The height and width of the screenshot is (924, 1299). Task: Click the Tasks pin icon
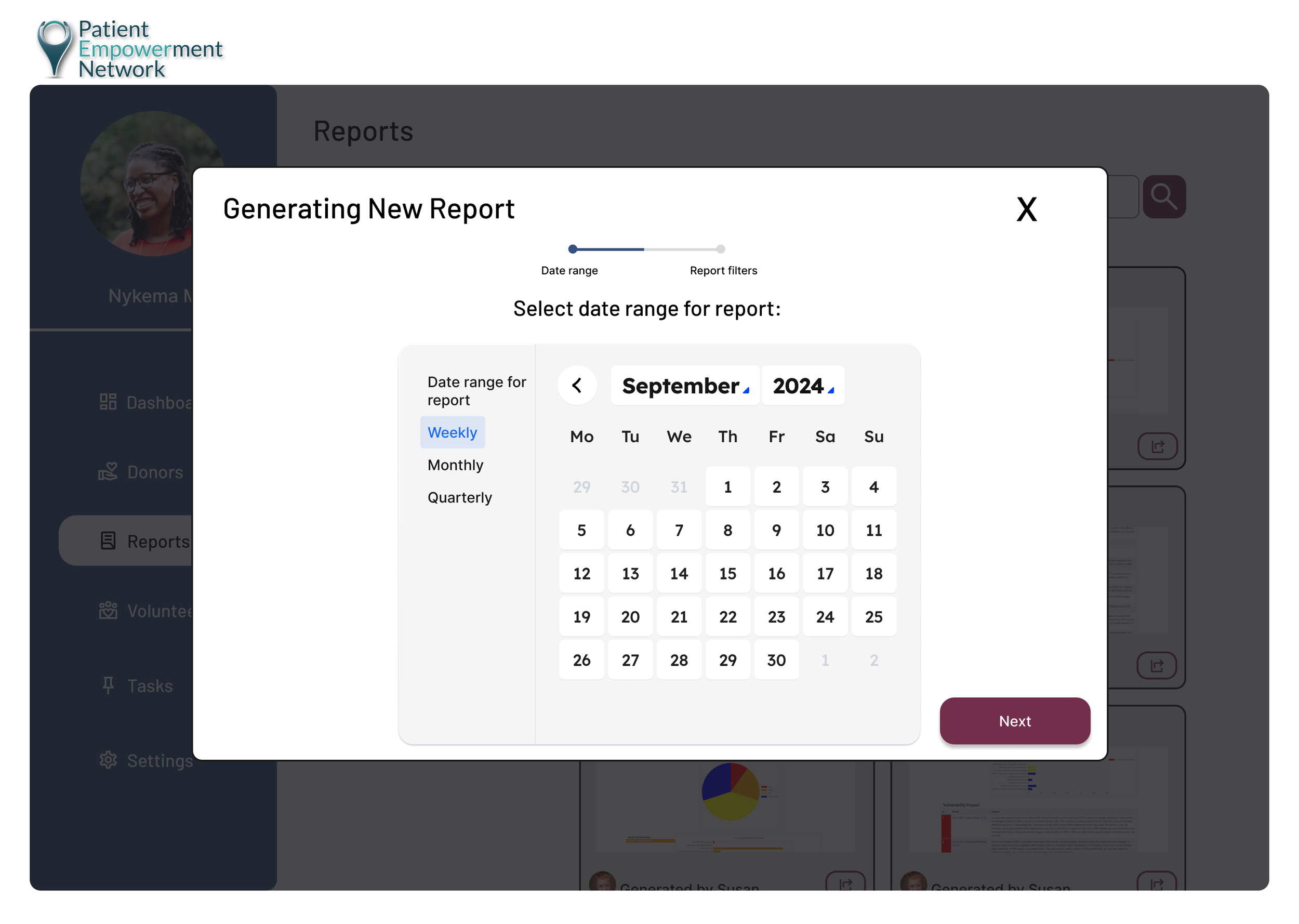click(x=108, y=685)
